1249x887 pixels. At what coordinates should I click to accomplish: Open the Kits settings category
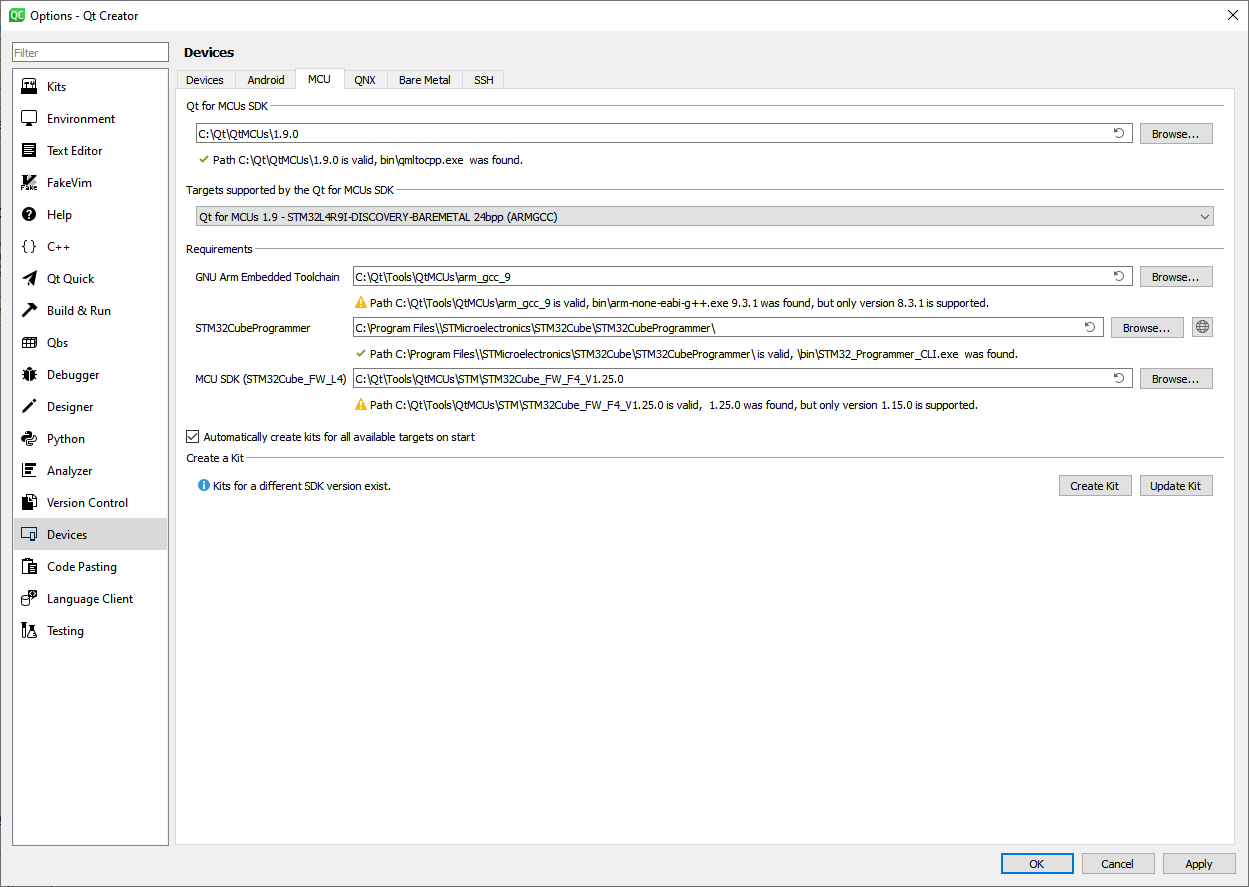tap(56, 87)
